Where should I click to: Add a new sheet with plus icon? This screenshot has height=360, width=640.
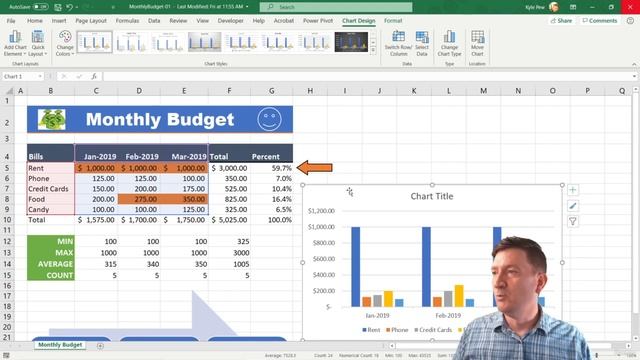(x=100, y=346)
